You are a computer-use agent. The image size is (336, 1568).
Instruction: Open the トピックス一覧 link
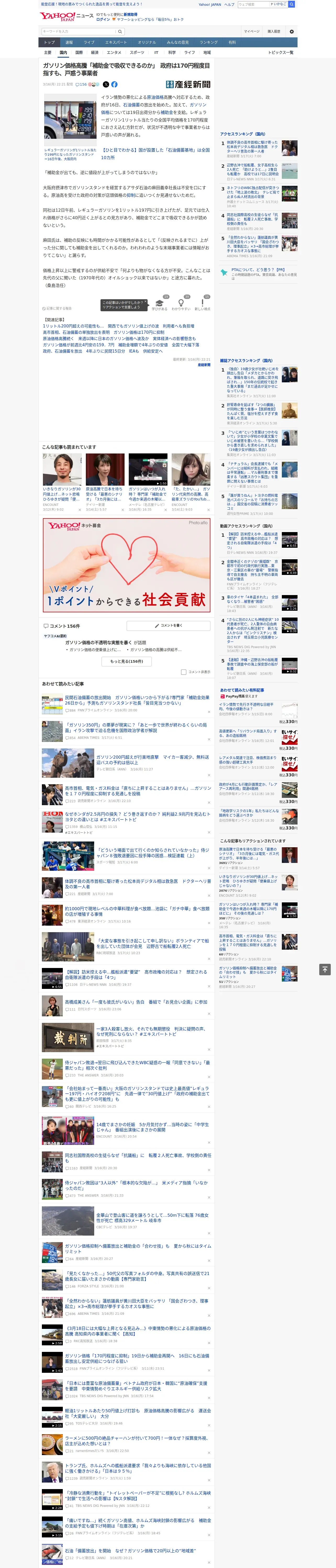(x=281, y=52)
